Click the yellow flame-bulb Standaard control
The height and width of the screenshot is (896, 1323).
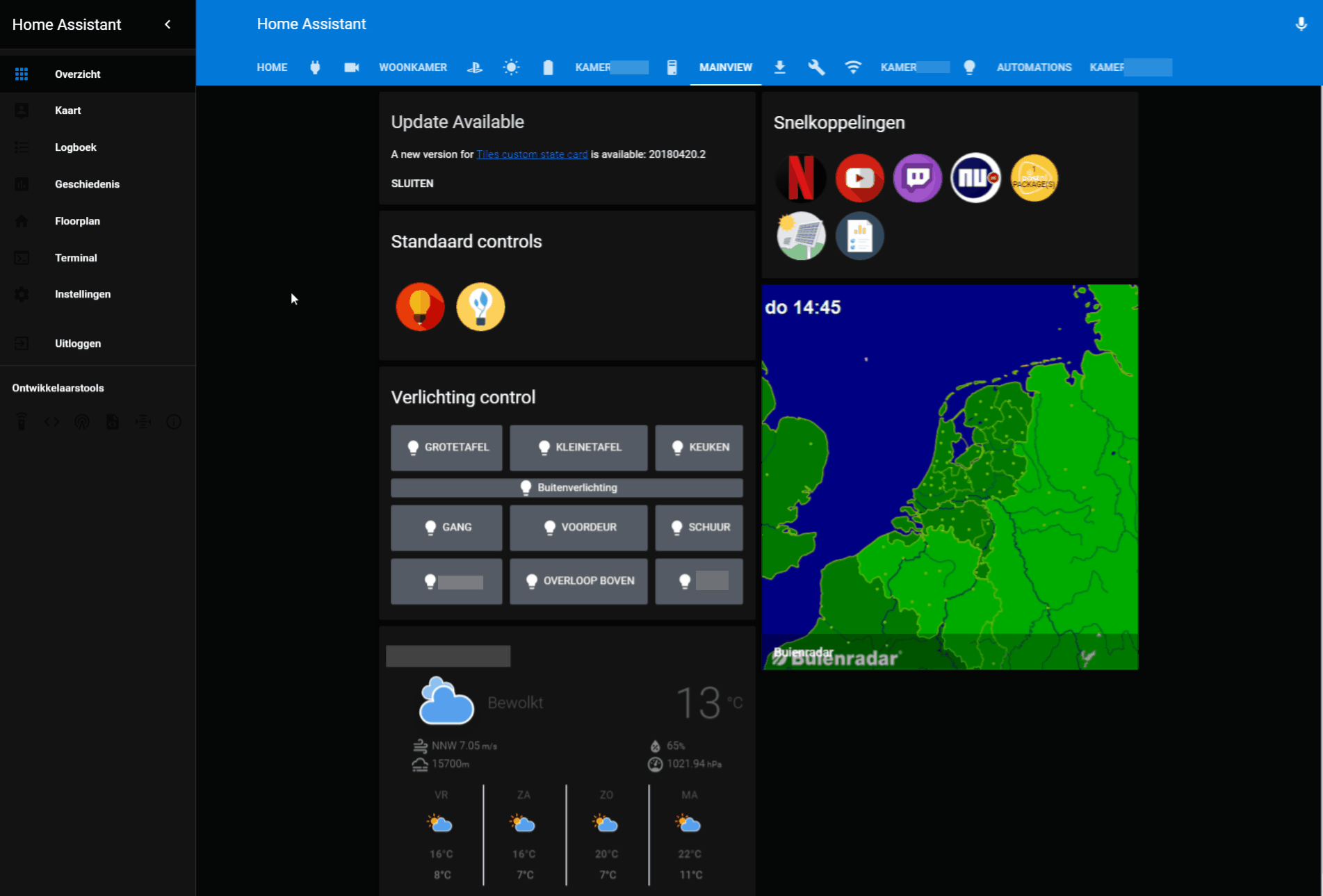tap(480, 307)
